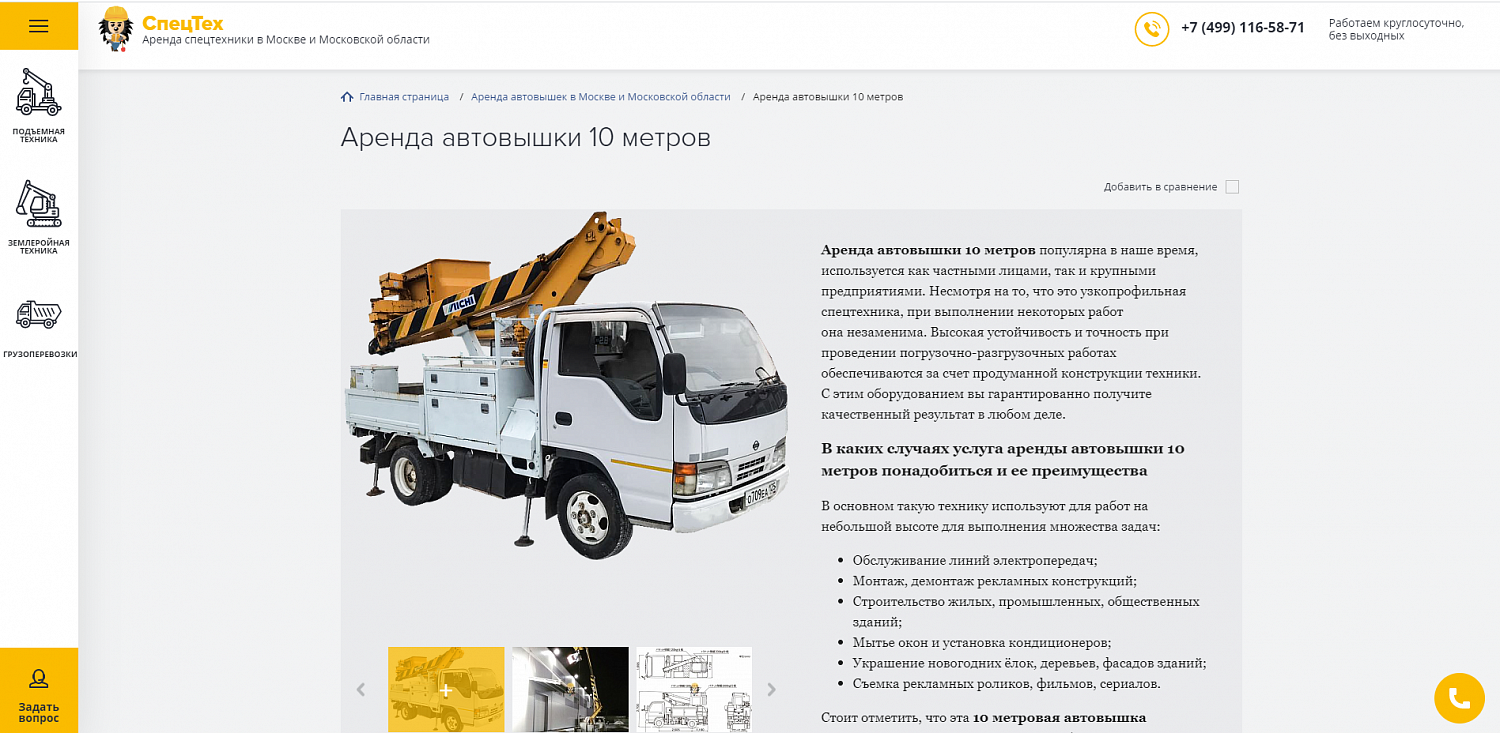The height and width of the screenshot is (733, 1500).
Task: Click list item Обслуживание линий электропередач
Action: point(975,560)
